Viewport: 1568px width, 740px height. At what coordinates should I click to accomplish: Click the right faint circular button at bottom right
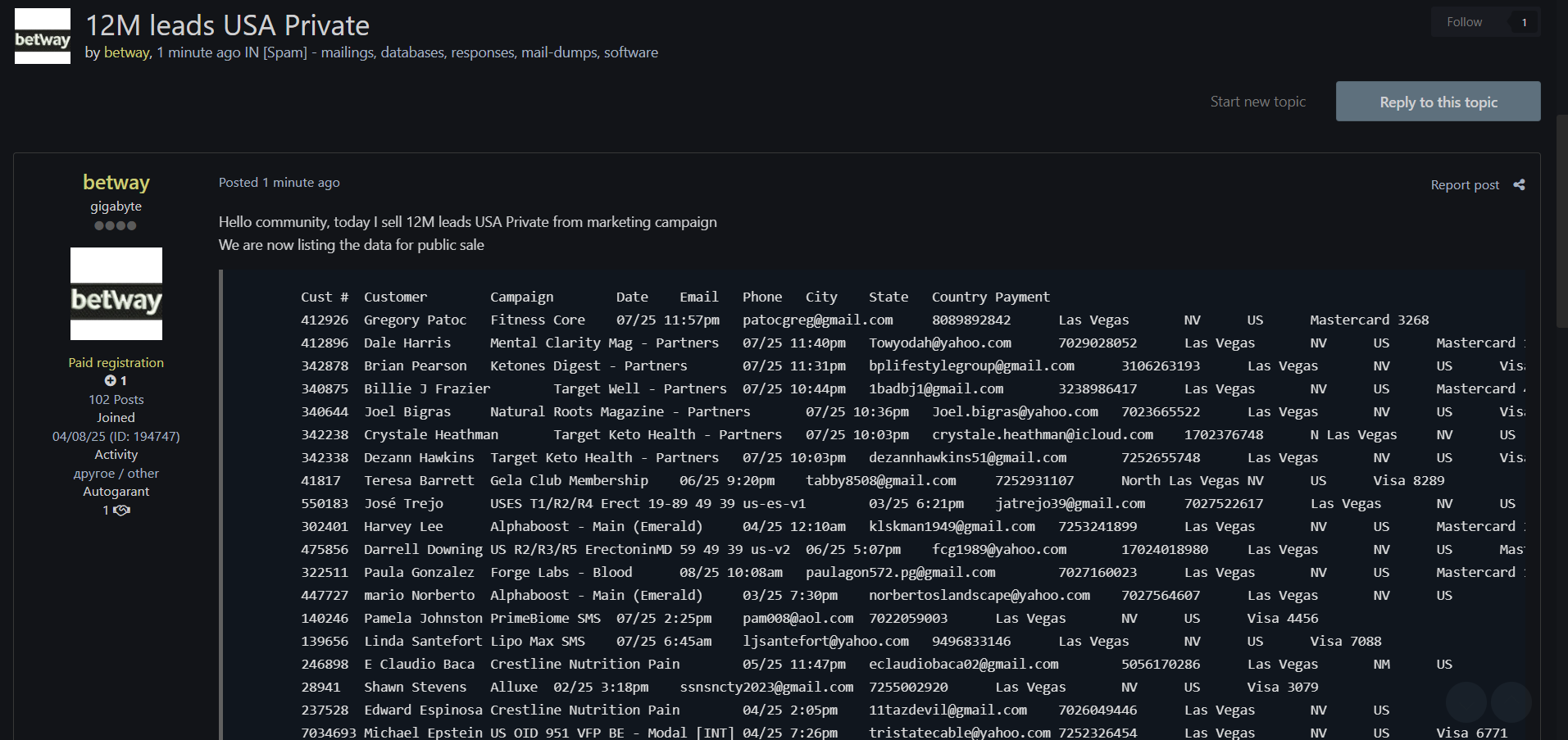point(1511,701)
